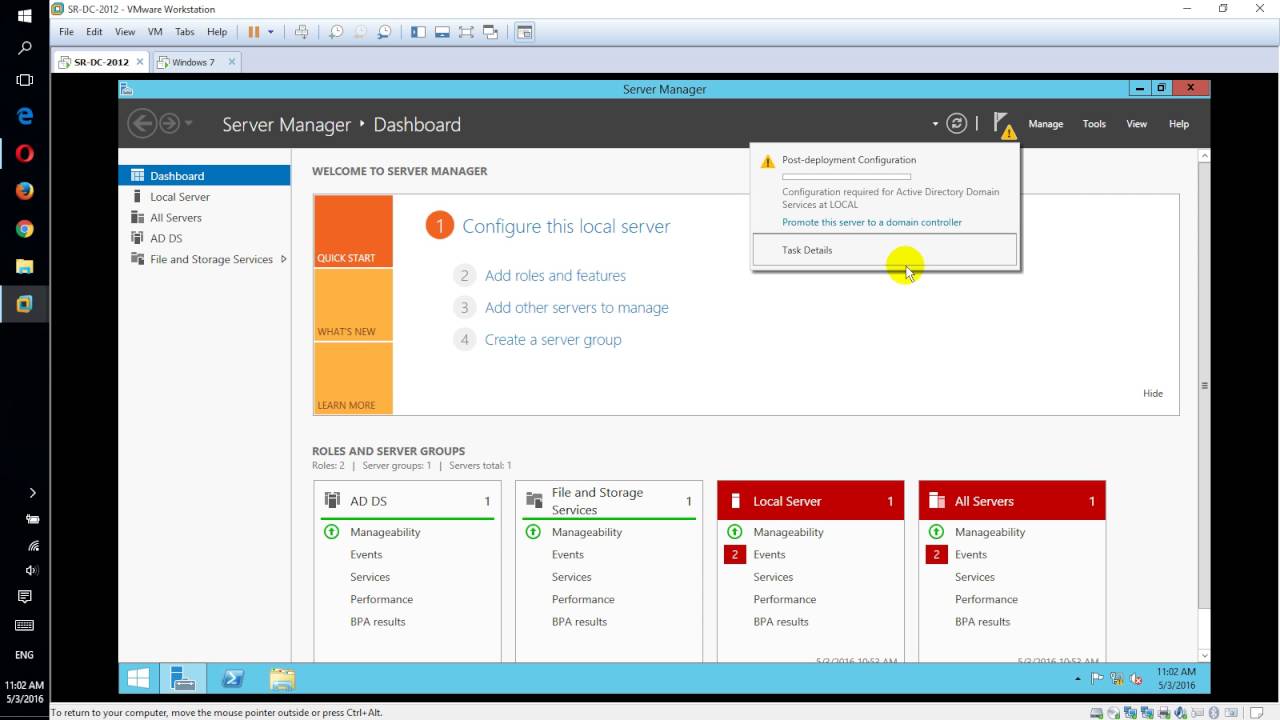Toggle VMware library sidebar view
The width and height of the screenshot is (1280, 720).
418,32
